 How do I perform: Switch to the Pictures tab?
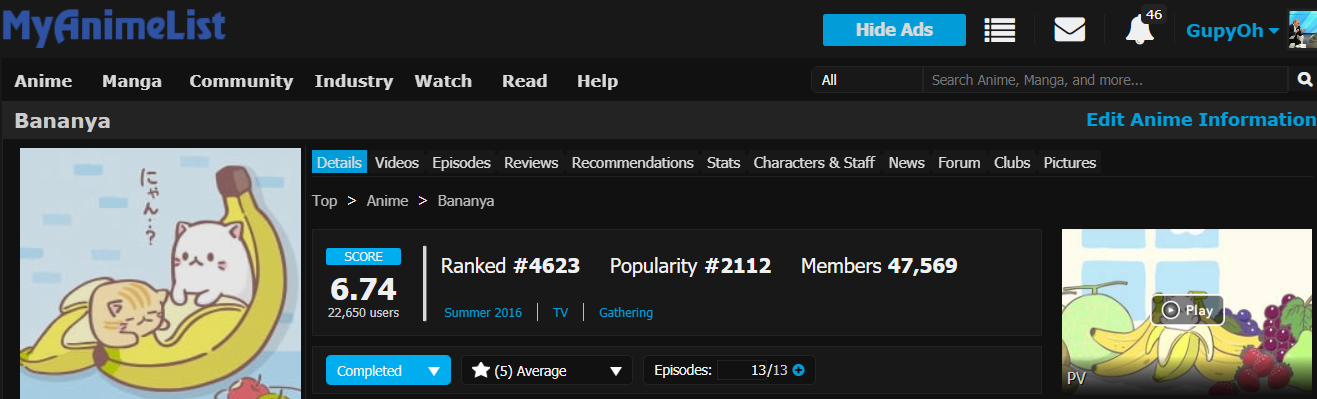pos(1070,162)
